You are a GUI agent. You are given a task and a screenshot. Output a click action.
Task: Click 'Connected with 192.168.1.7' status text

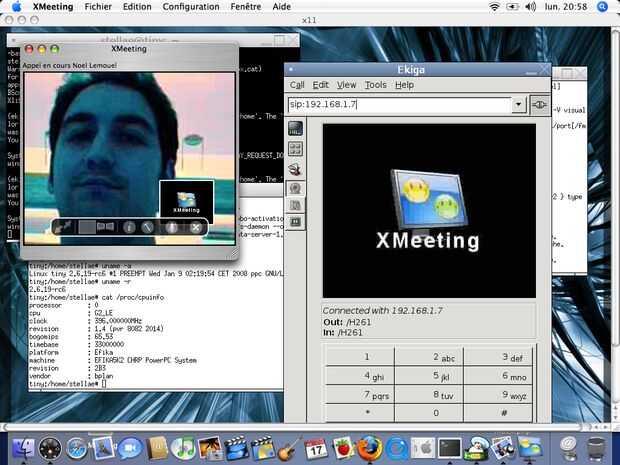click(x=382, y=310)
